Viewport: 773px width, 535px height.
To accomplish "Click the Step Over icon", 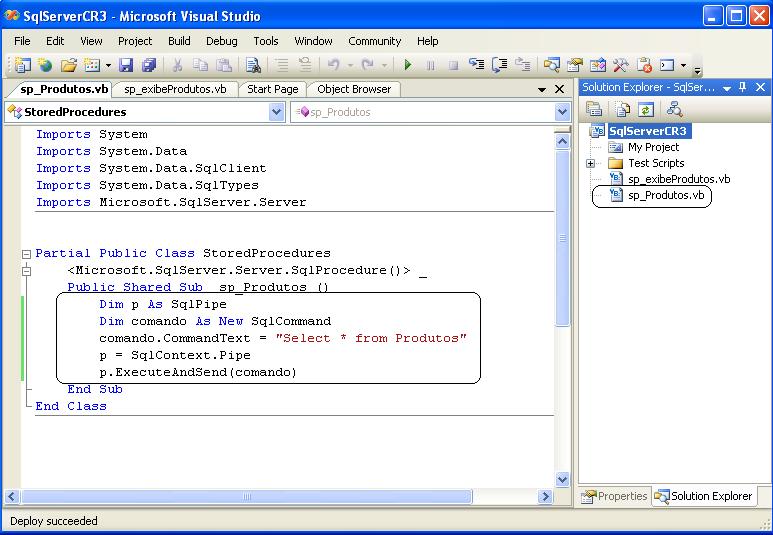I will tap(499, 65).
